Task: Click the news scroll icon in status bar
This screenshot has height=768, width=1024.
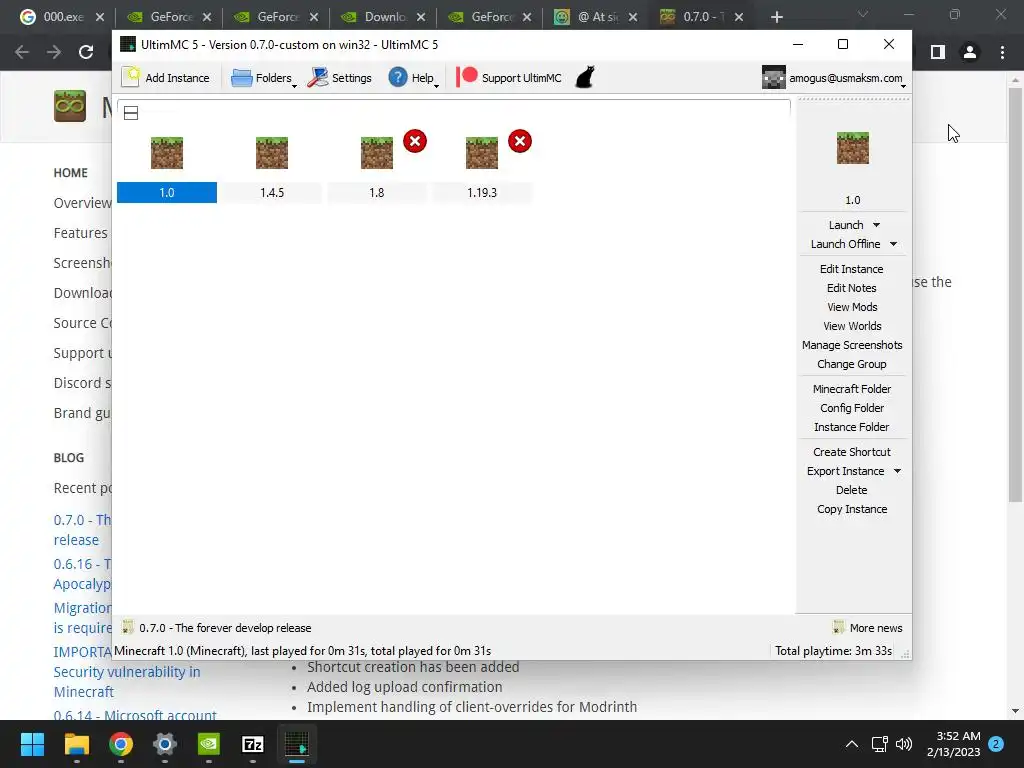Action: click(x=128, y=628)
